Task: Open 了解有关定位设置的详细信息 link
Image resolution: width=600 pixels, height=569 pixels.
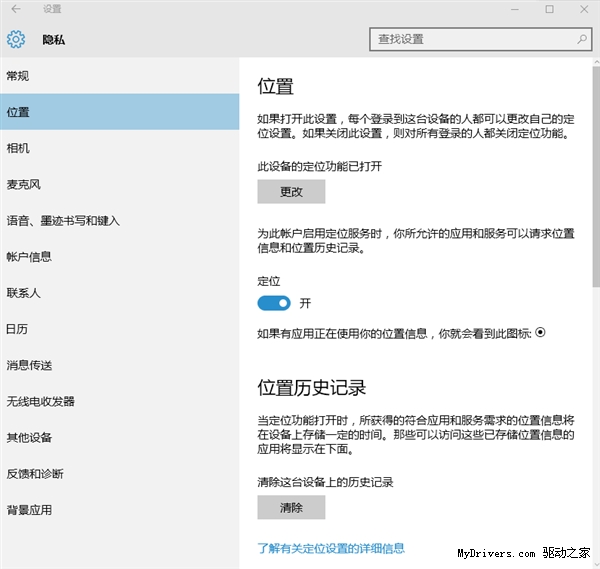Action: pos(331,548)
